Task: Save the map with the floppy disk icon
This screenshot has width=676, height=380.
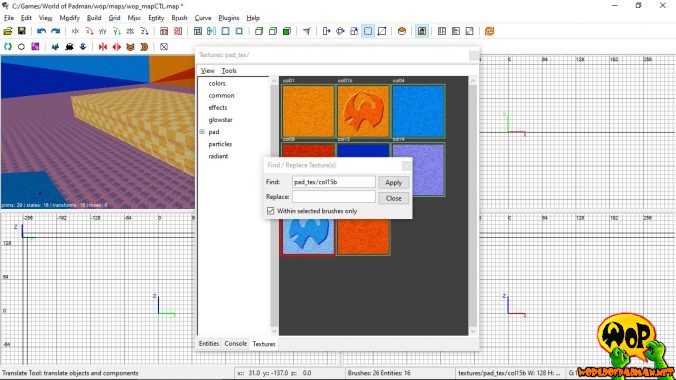Action: [x=22, y=31]
